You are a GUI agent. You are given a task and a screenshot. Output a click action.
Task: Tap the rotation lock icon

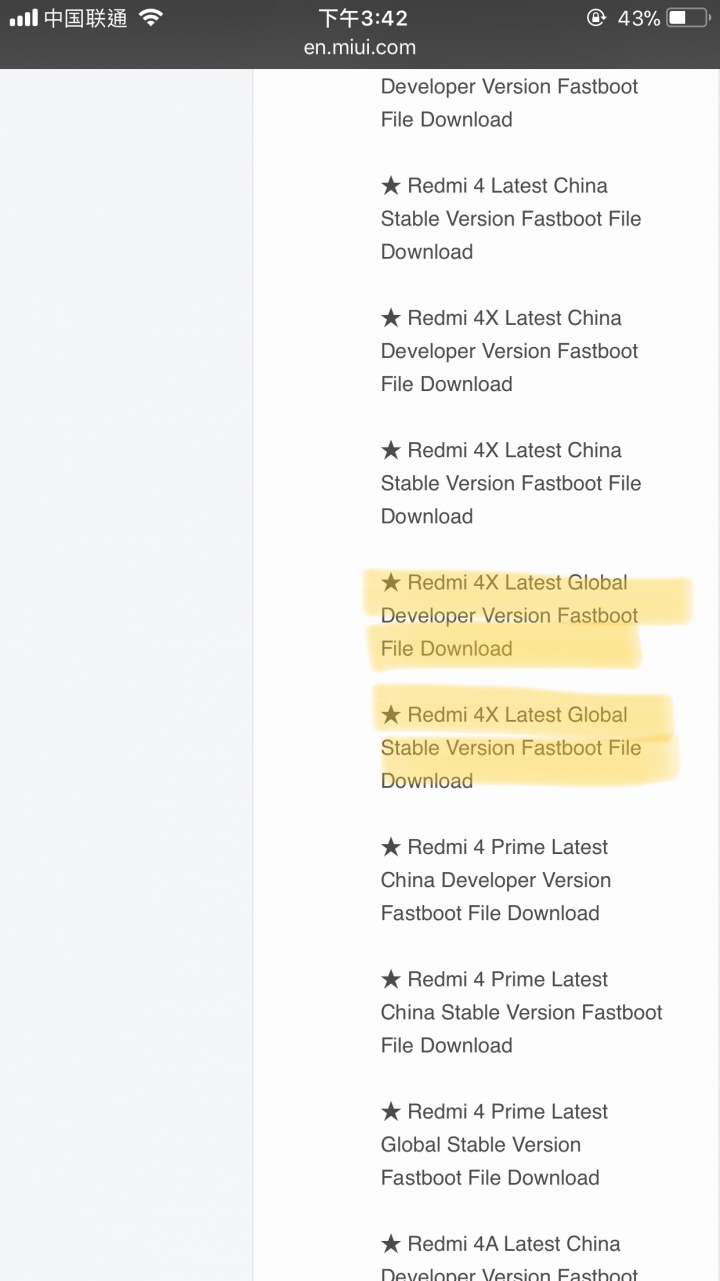click(596, 18)
